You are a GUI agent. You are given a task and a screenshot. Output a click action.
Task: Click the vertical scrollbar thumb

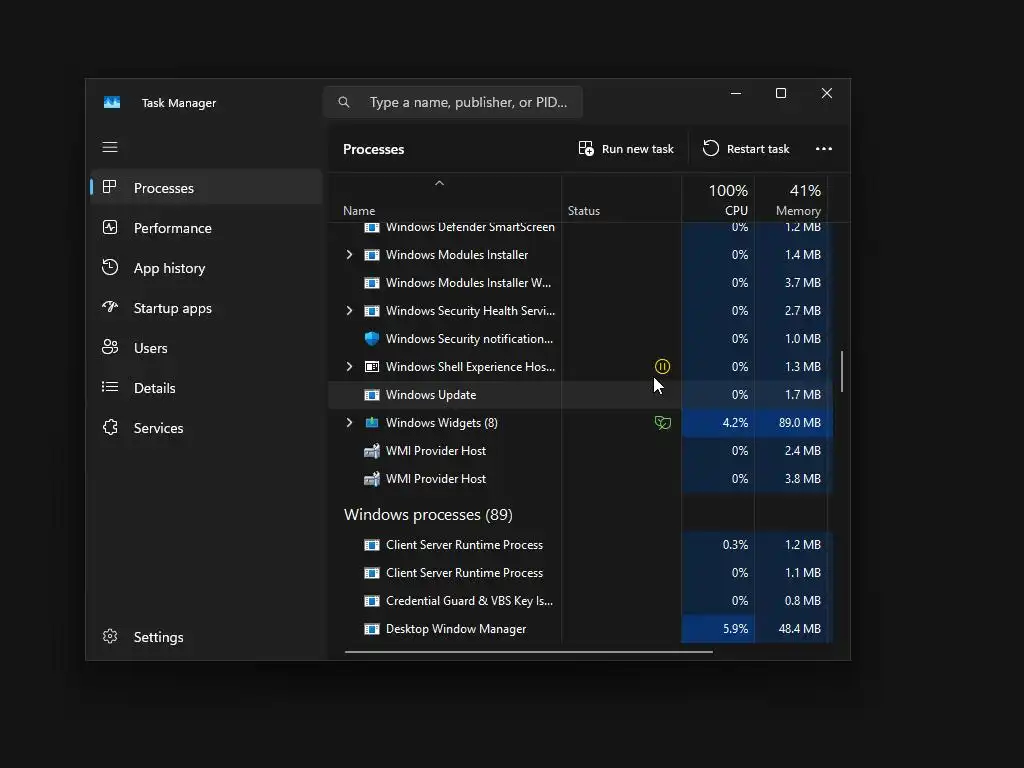coord(842,372)
